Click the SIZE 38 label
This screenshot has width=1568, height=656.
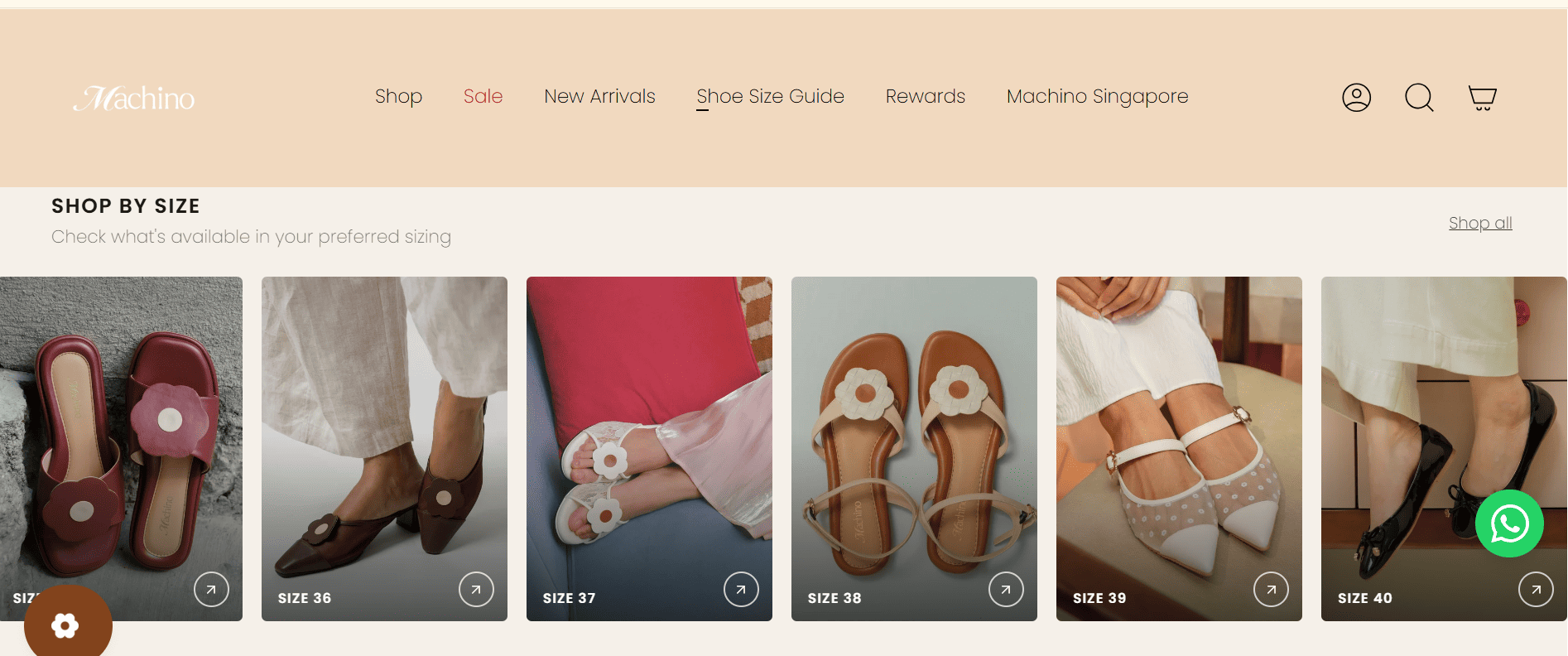tap(835, 598)
